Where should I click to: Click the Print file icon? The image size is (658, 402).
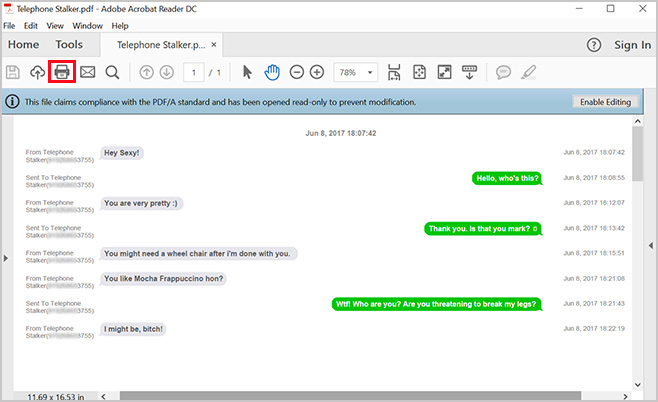(62, 72)
